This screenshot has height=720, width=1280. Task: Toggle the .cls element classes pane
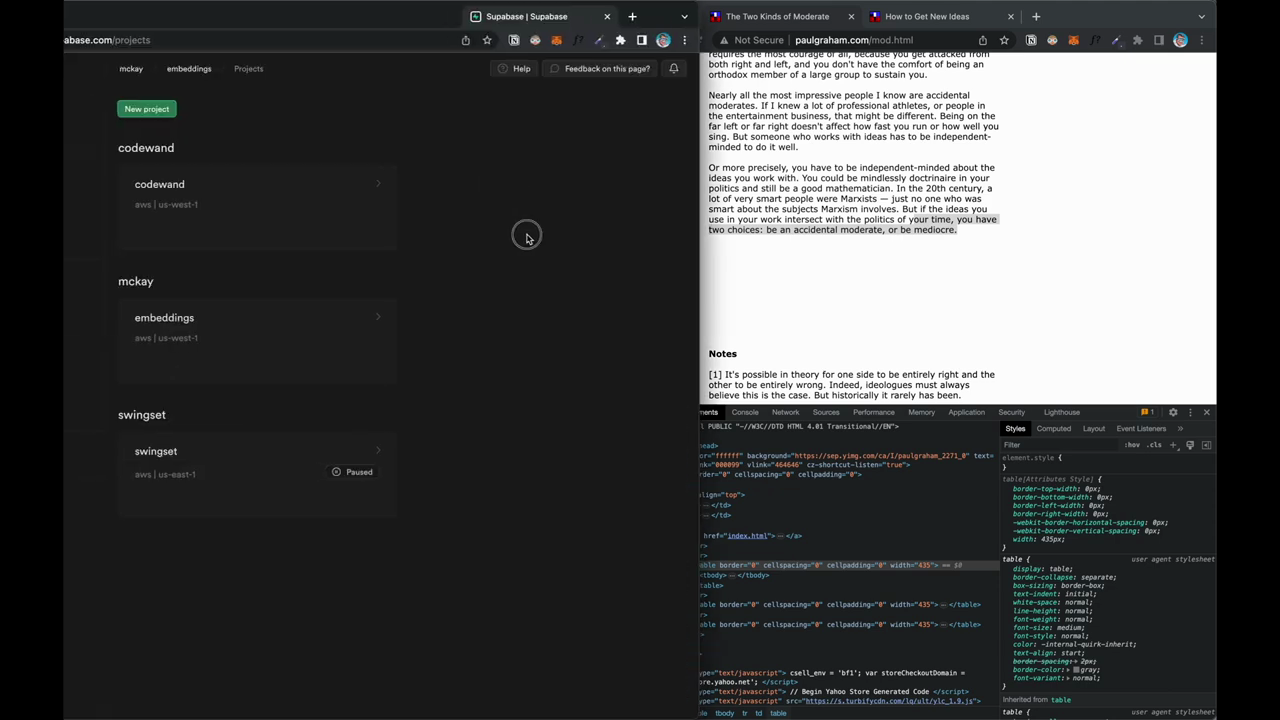pyautogui.click(x=1154, y=445)
